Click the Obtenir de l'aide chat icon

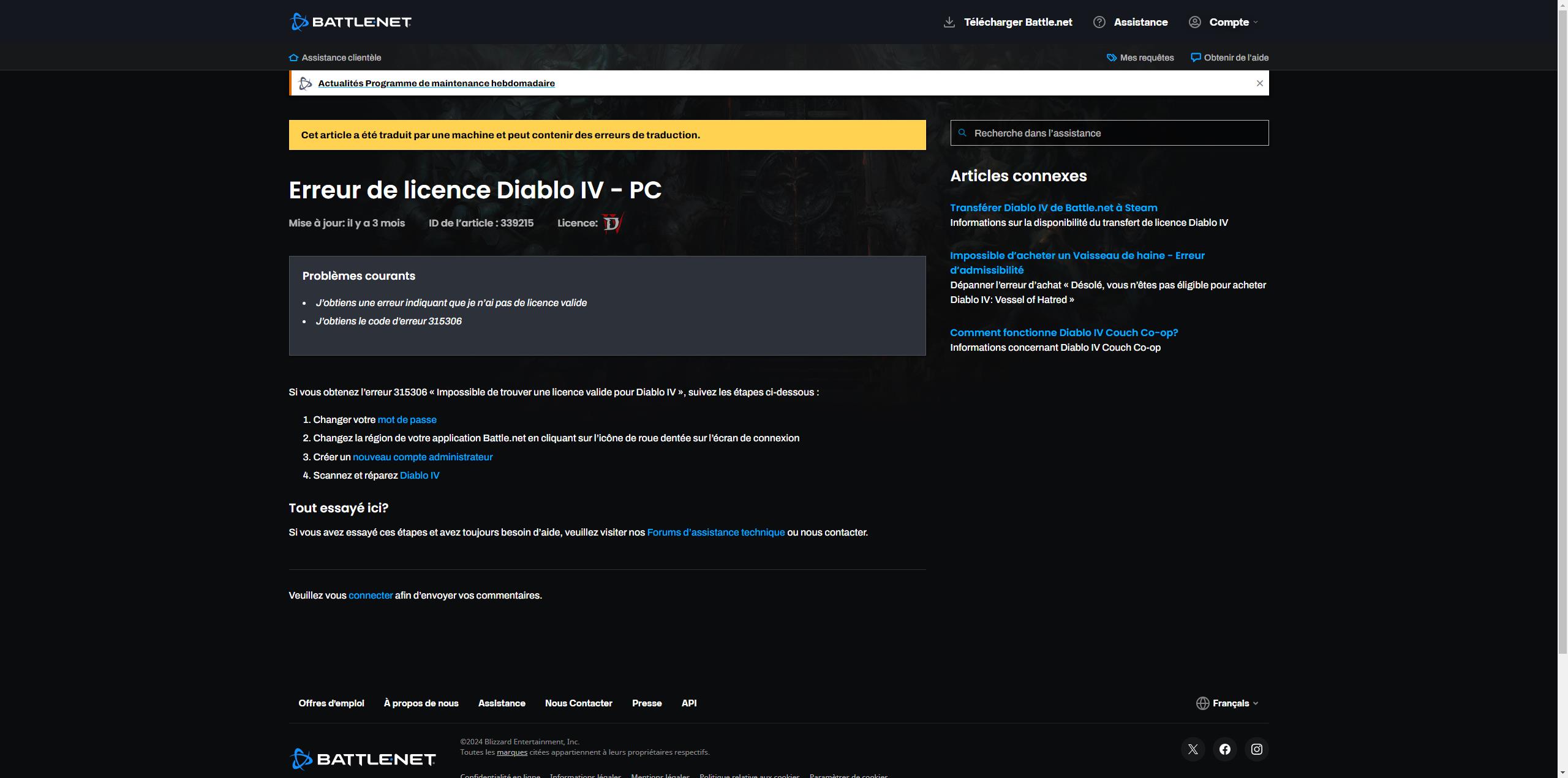[x=1195, y=58]
